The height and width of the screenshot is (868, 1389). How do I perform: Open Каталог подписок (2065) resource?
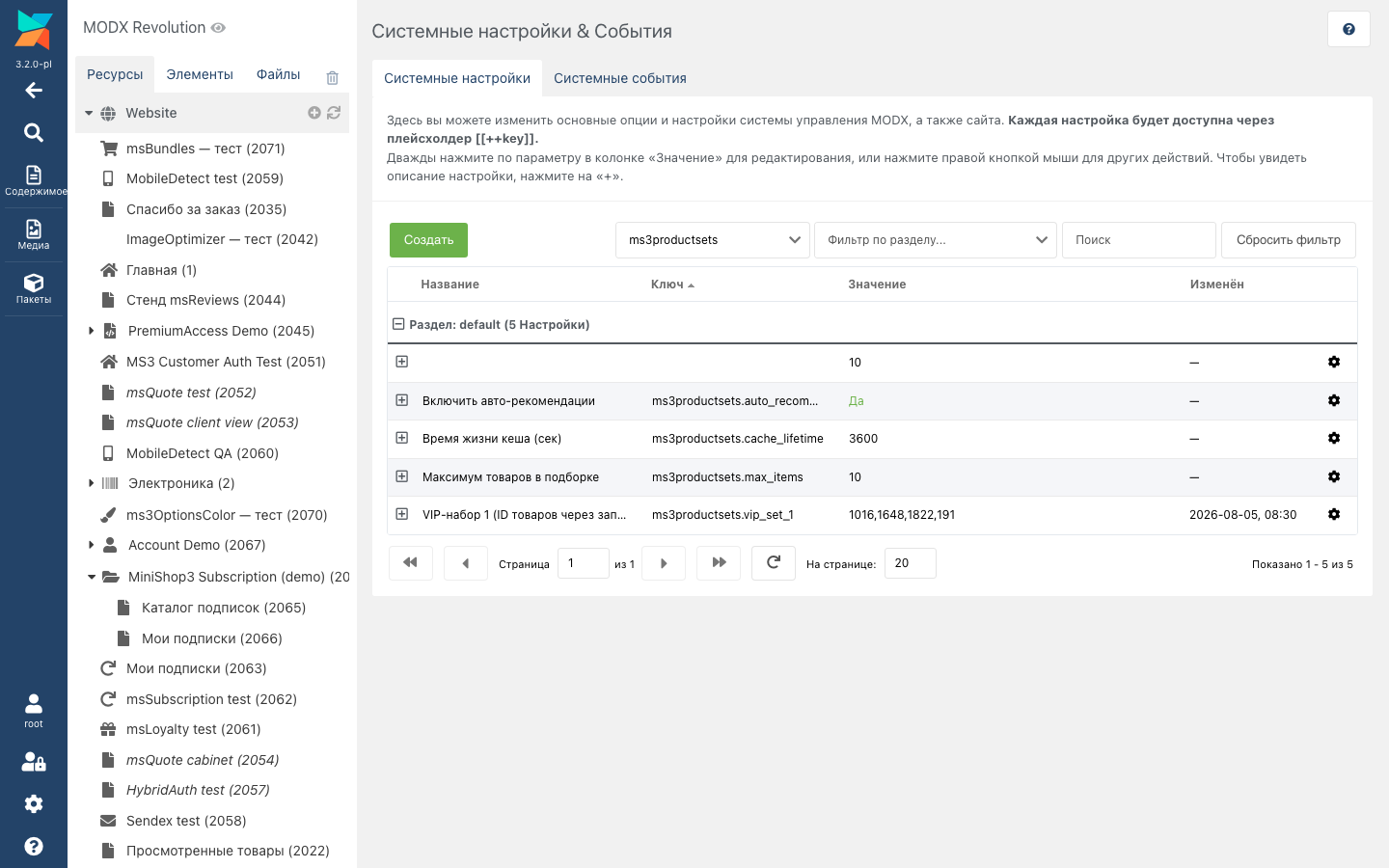[x=224, y=608]
